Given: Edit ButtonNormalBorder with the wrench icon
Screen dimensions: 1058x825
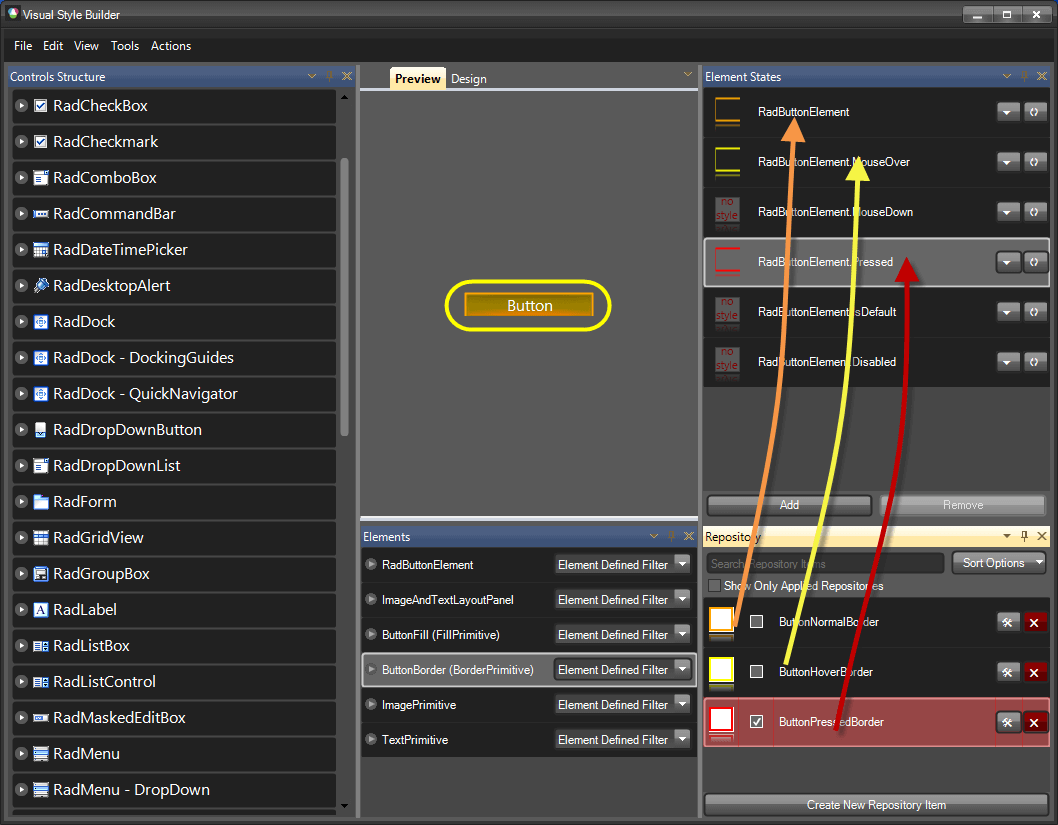Looking at the screenshot, I should [x=1008, y=621].
